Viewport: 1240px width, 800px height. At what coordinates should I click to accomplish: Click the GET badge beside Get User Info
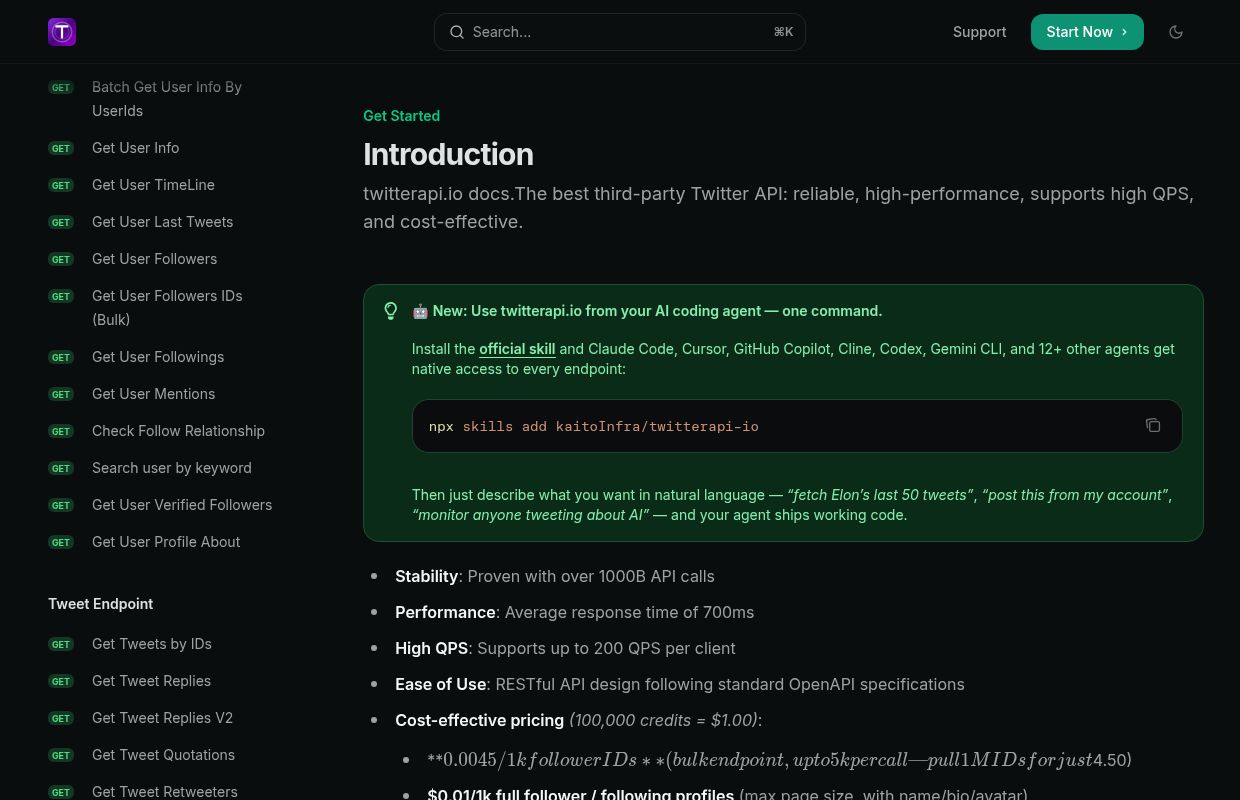point(61,148)
